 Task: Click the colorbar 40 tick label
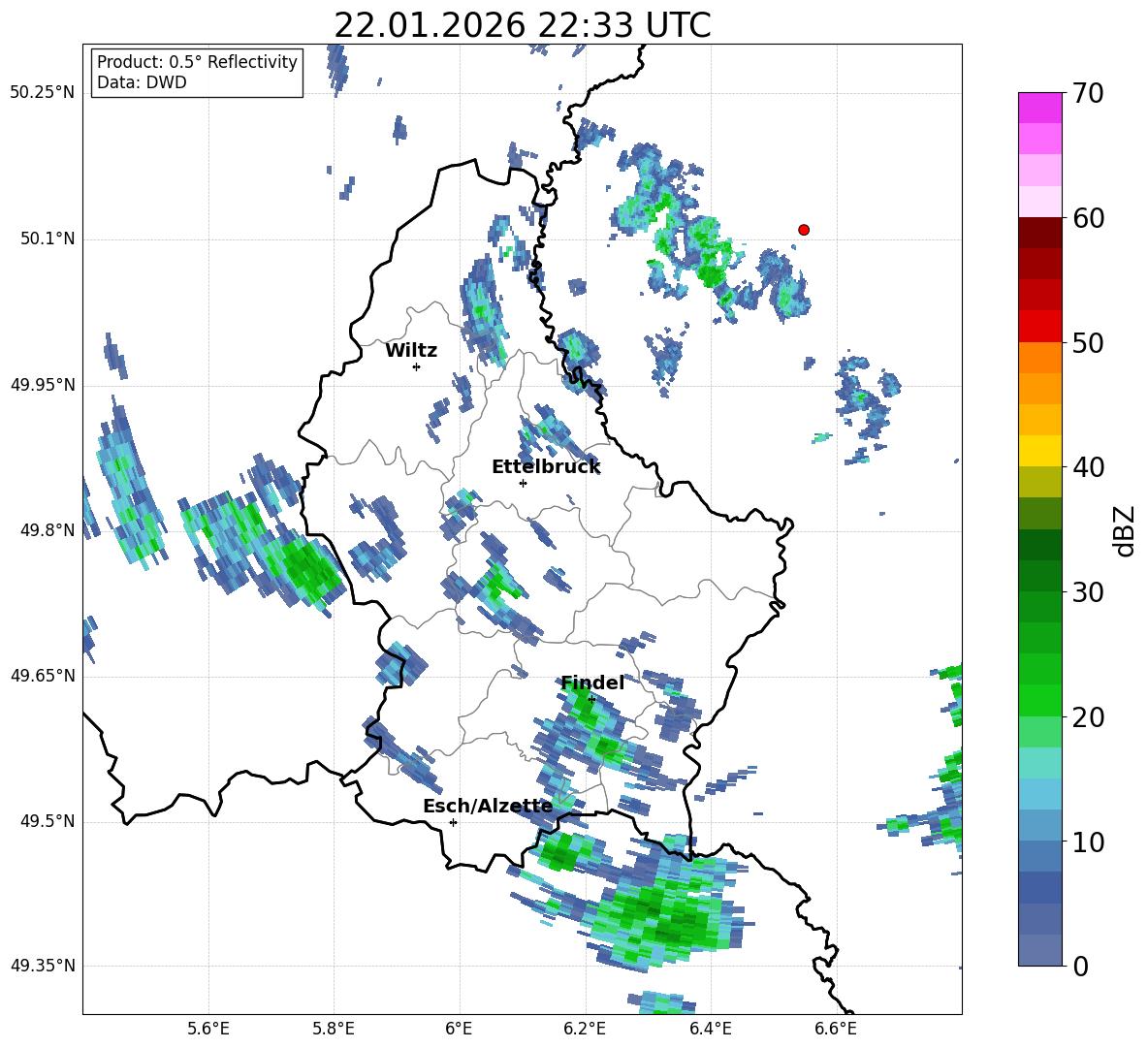point(1088,467)
